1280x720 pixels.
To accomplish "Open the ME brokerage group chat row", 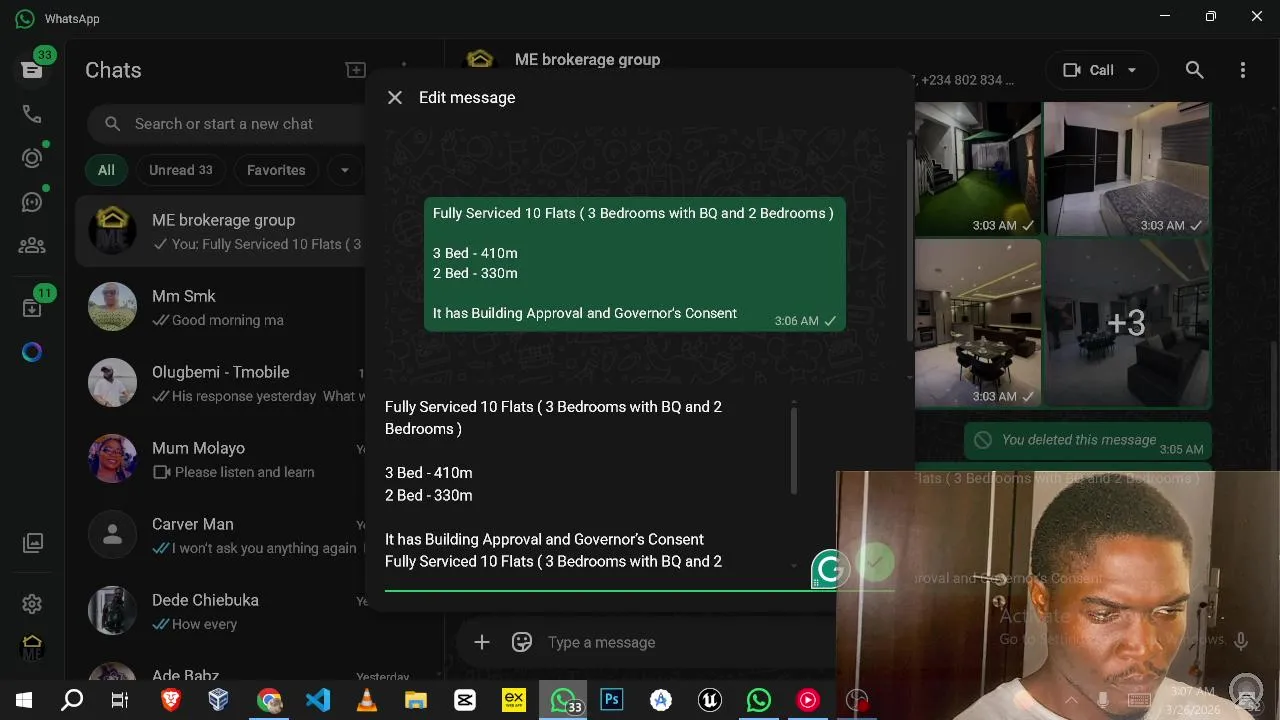I will point(221,232).
